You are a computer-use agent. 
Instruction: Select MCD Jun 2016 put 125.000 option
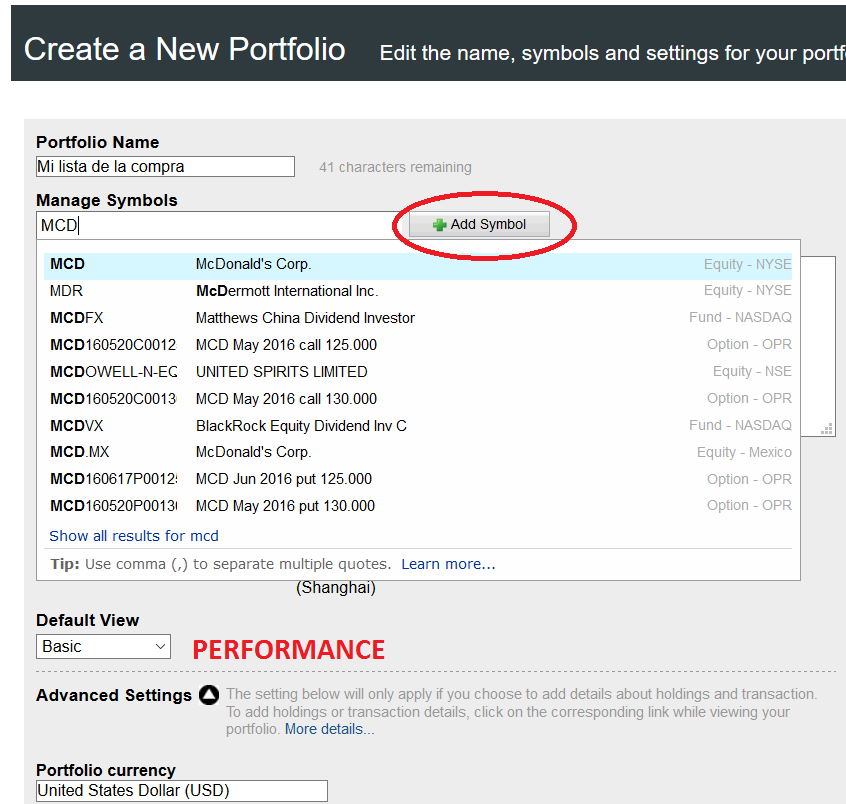420,479
